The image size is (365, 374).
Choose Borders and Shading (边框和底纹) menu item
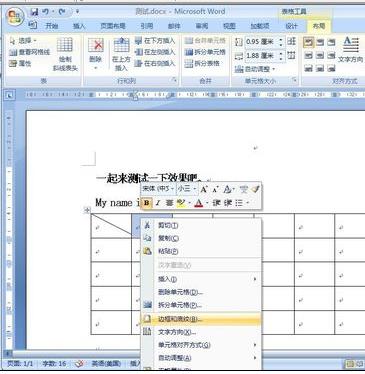coord(202,319)
